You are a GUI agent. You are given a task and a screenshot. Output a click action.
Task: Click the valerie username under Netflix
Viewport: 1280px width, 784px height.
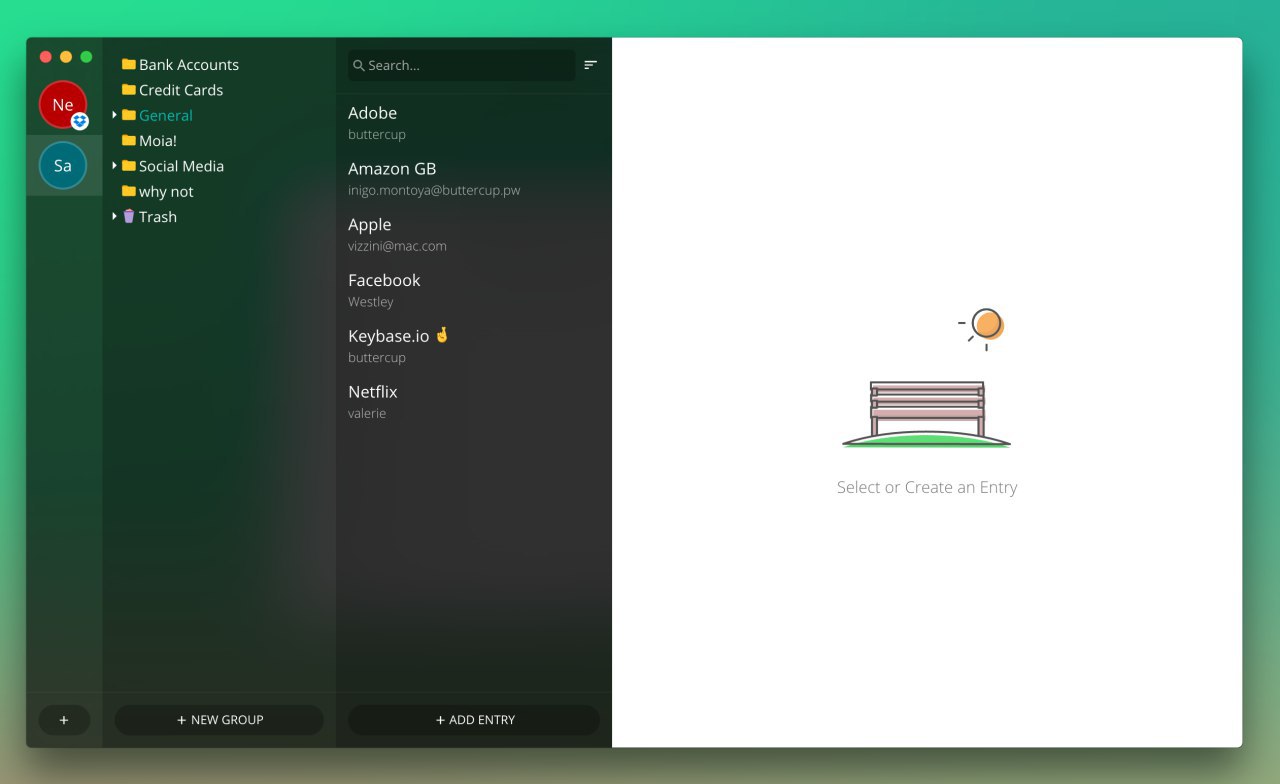[x=367, y=414]
